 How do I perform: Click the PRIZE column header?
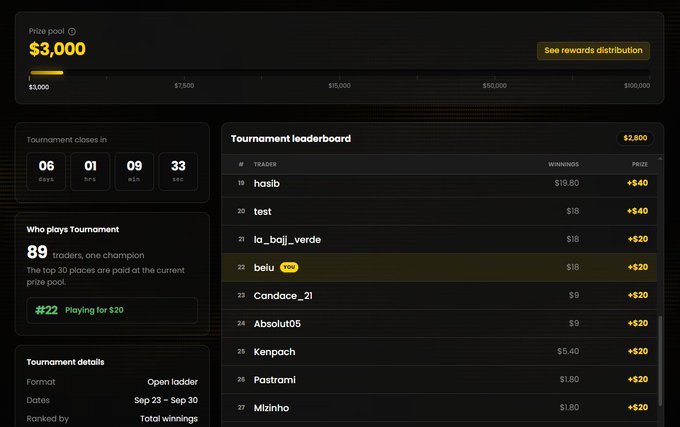coord(640,164)
